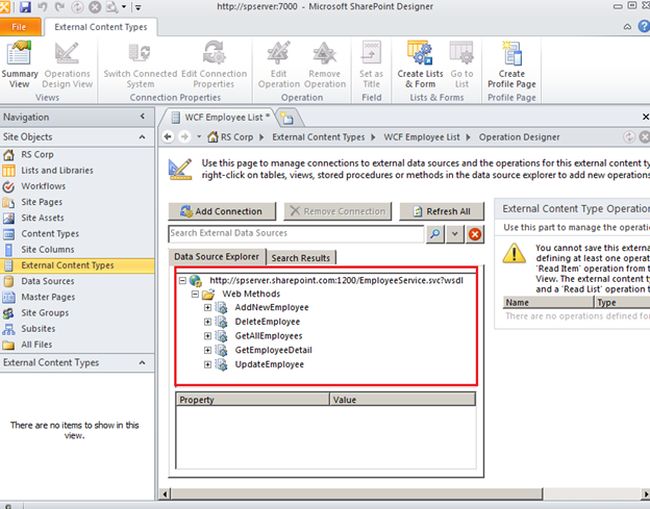The height and width of the screenshot is (509, 650).
Task: Click the Search External Data Sources field
Action: point(296,234)
